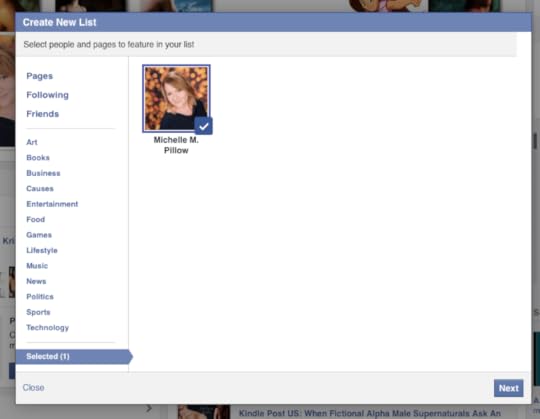Screen dimensions: 540x419
Task: Open the Following category
Action: click(x=48, y=95)
